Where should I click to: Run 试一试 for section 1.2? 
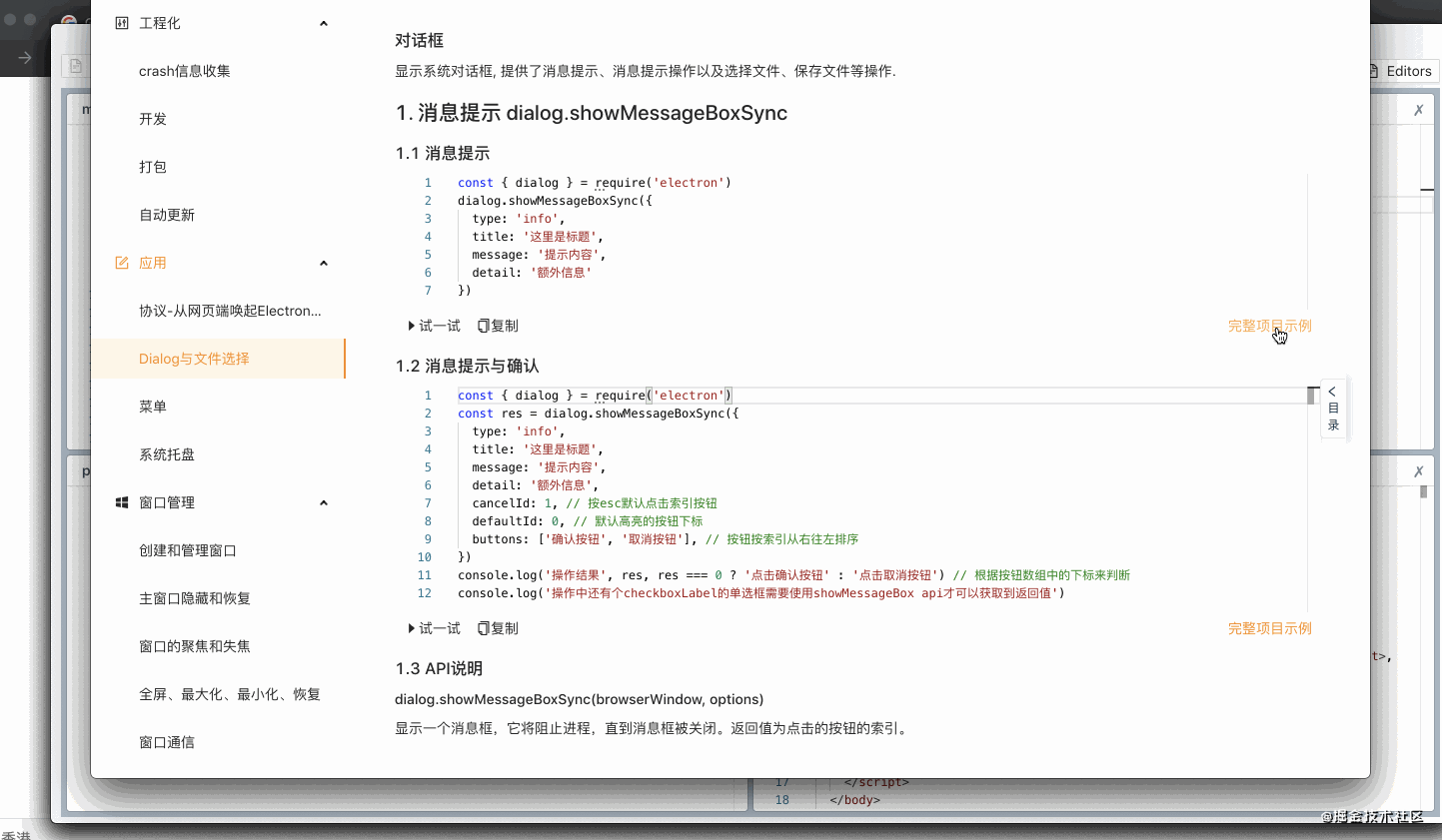pos(435,628)
